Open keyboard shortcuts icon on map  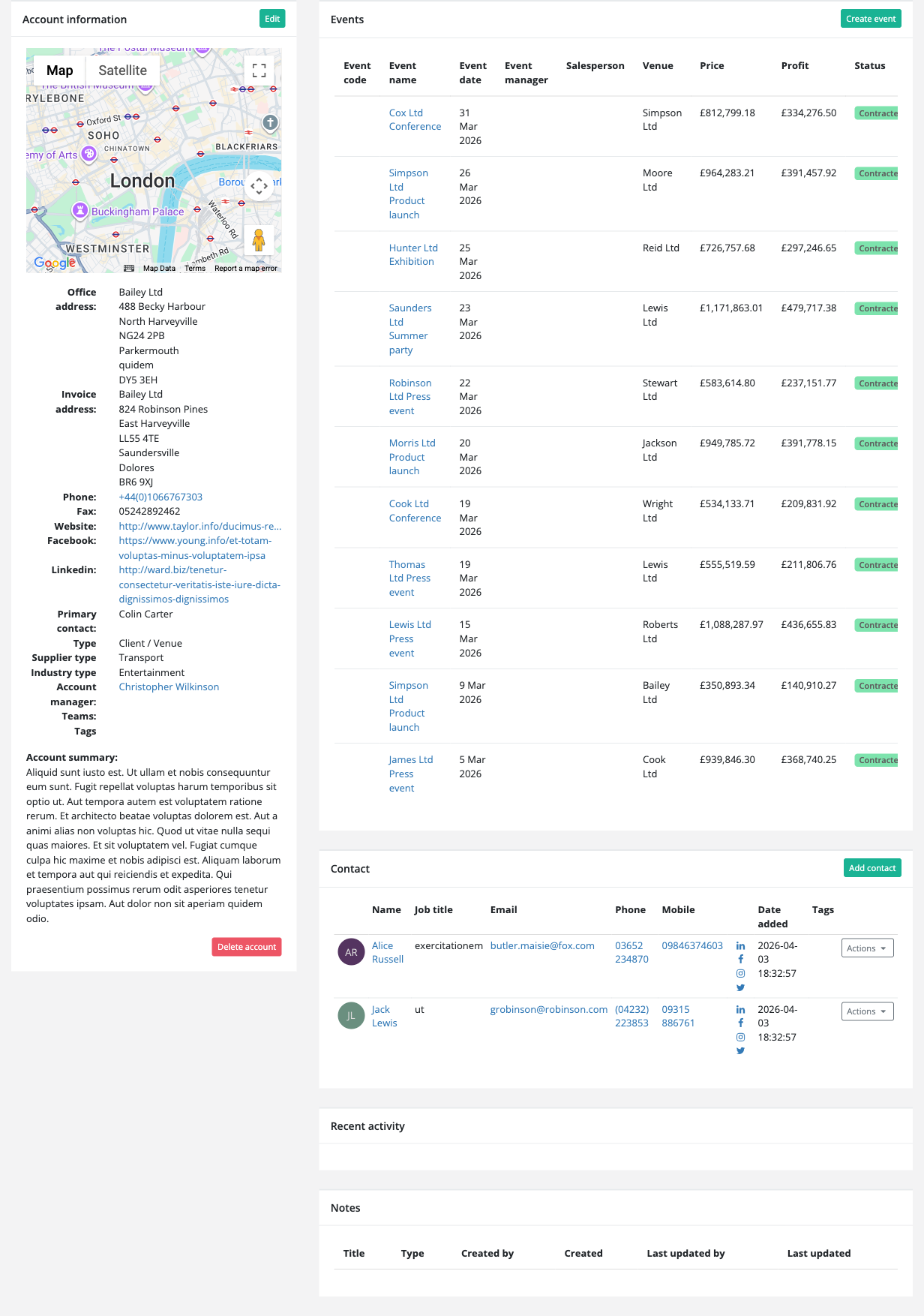click(129, 269)
